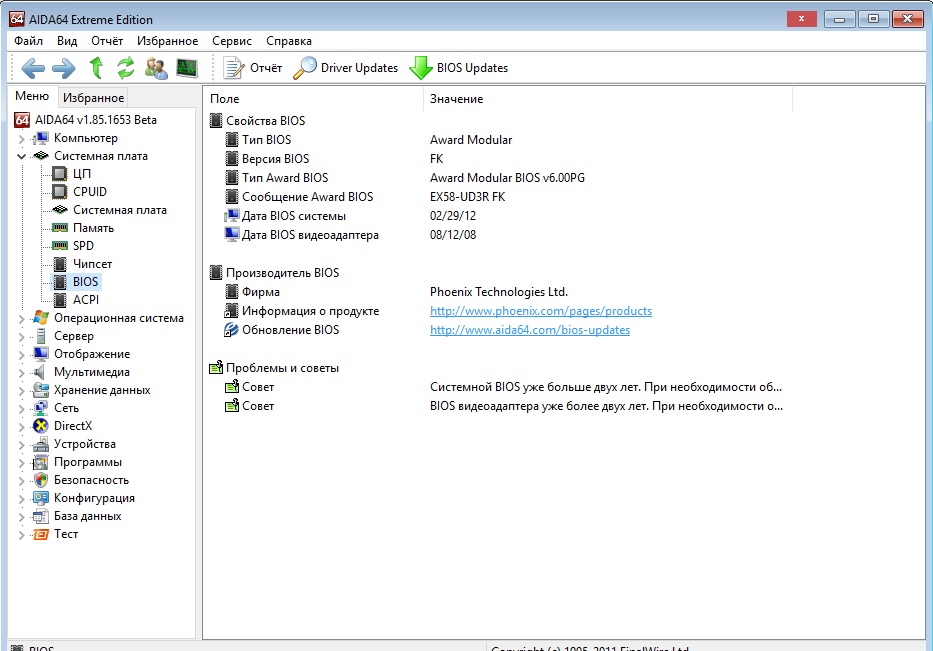This screenshot has height=651, width=933.
Task: Collapse the Системная плата tree node
Action: 21,157
